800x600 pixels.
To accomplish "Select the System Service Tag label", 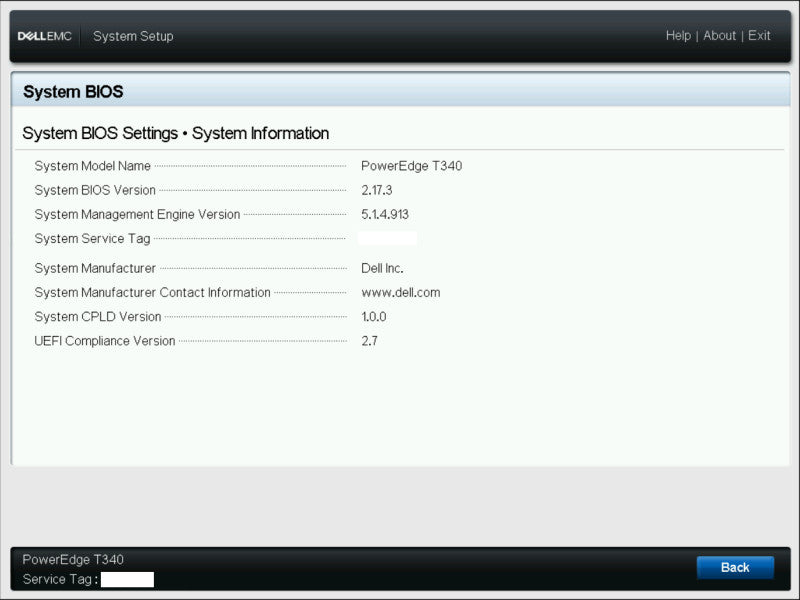I will point(92,239).
